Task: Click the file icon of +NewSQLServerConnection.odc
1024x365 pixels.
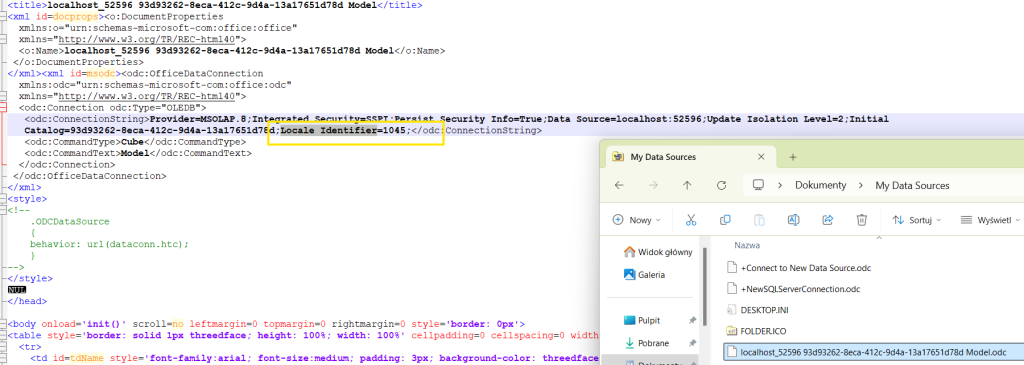Action: coord(732,289)
